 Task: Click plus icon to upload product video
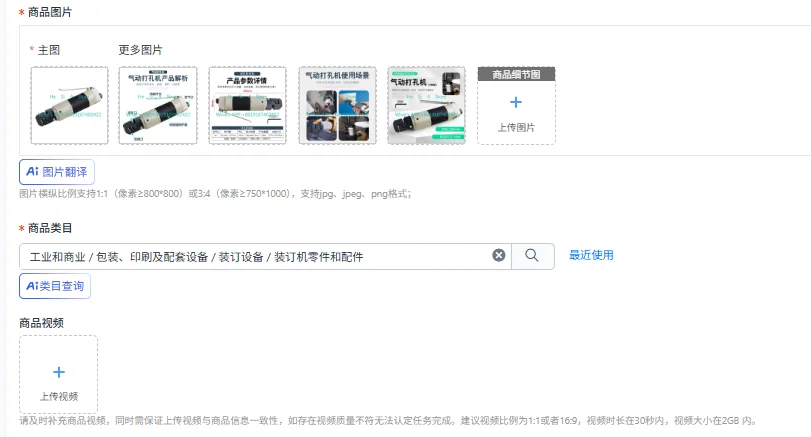(59, 372)
